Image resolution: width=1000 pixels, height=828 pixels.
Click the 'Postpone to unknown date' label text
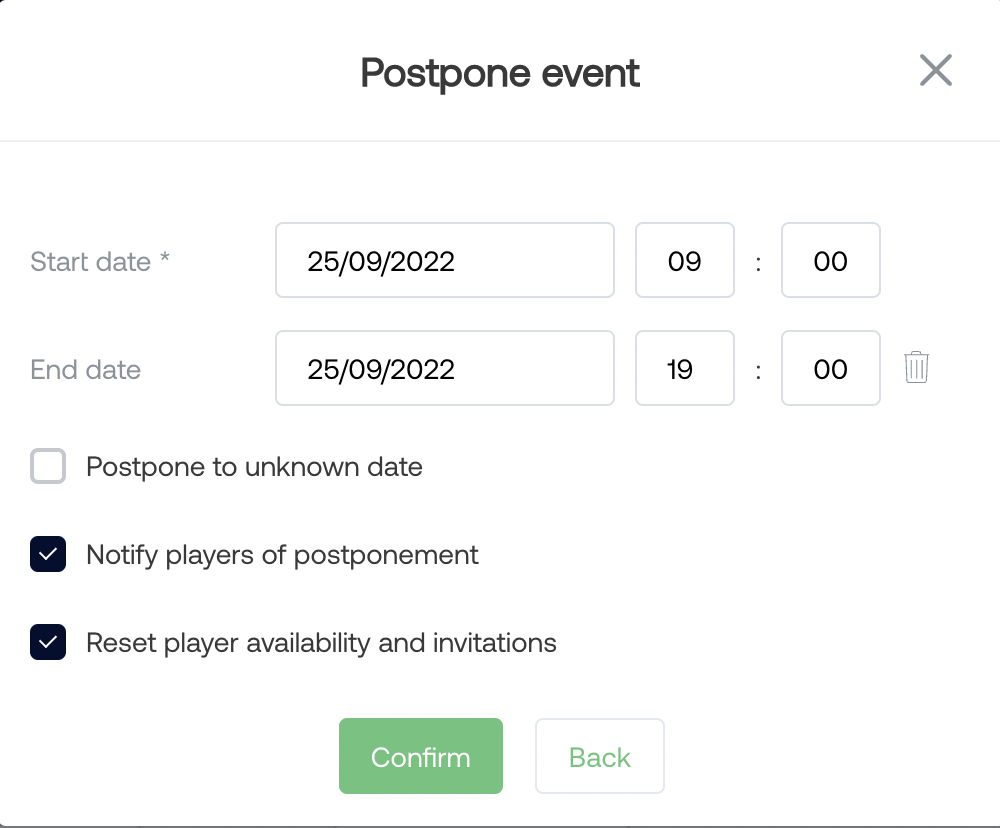[254, 467]
